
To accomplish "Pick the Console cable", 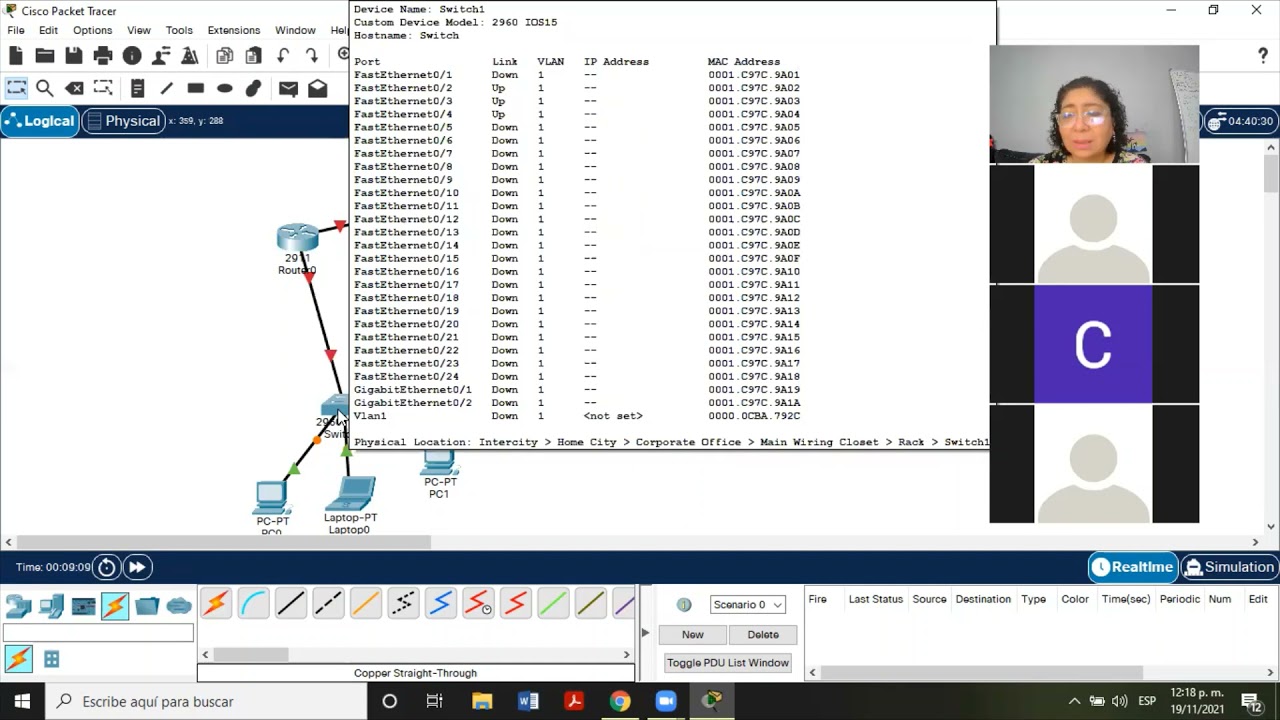I will pyautogui.click(x=253, y=604).
